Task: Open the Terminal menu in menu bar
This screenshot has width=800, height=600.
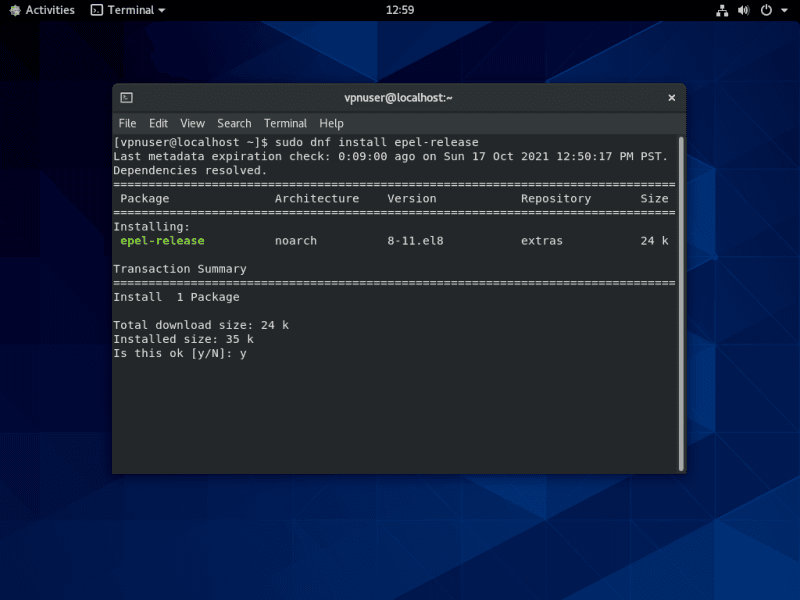Action: (x=285, y=123)
